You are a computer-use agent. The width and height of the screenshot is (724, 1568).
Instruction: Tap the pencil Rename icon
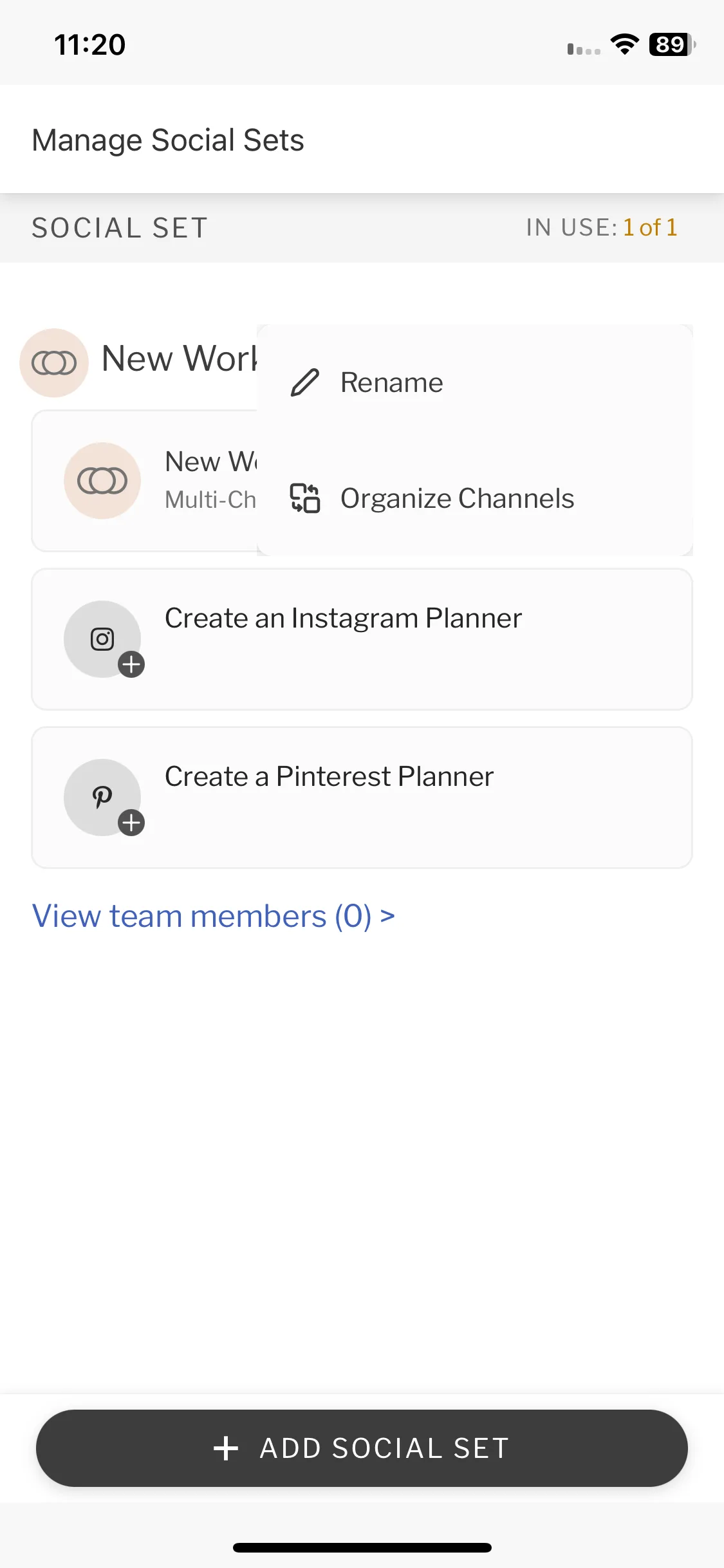(x=305, y=382)
